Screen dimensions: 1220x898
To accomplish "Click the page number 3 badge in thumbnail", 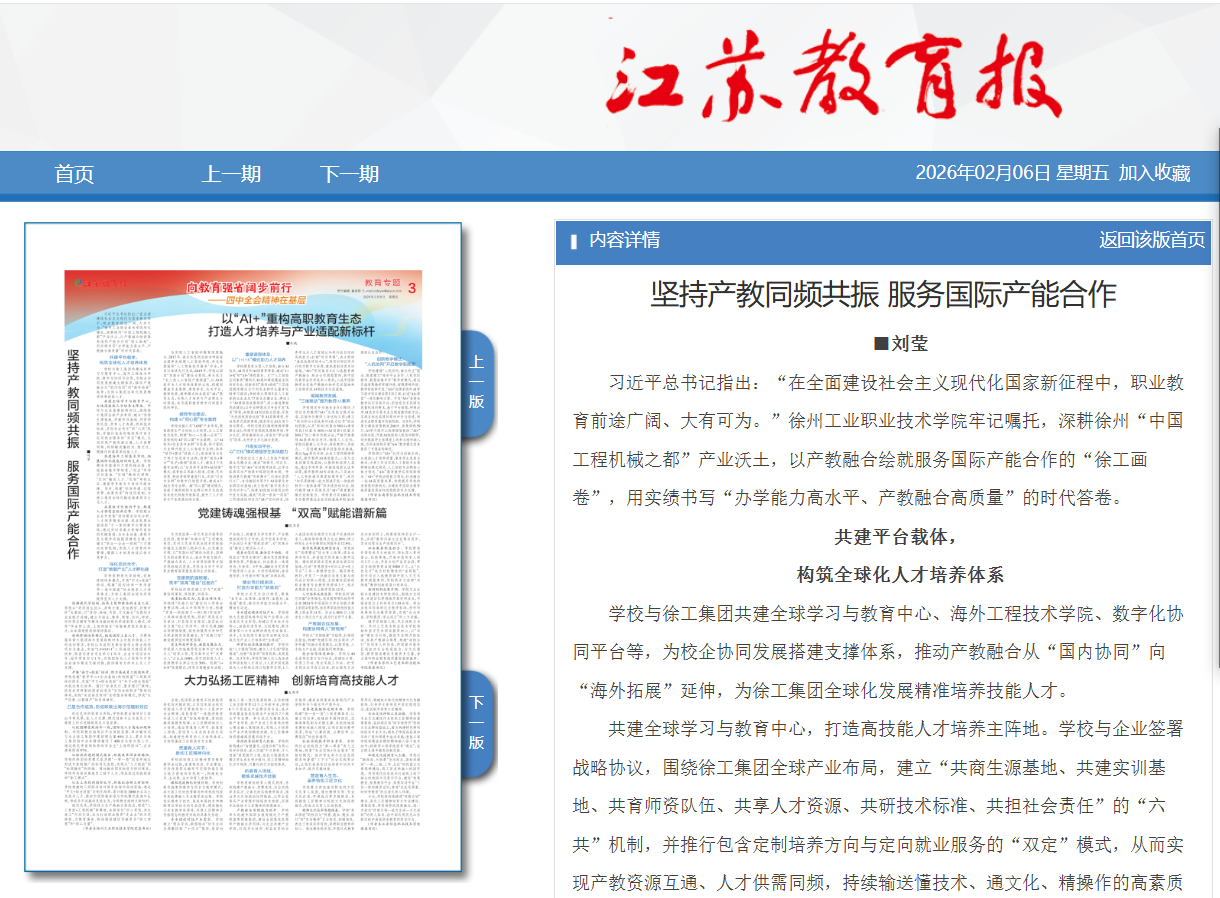I will tap(411, 288).
